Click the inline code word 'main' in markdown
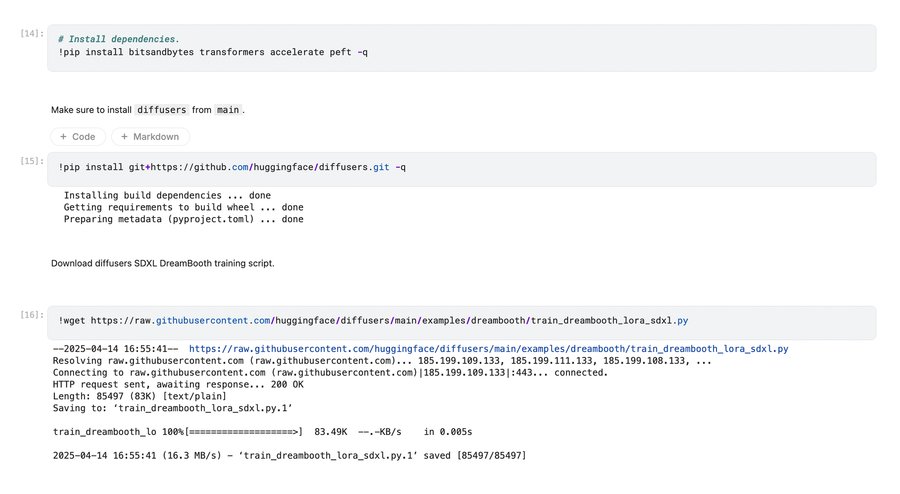The height and width of the screenshot is (494, 900). point(227,110)
